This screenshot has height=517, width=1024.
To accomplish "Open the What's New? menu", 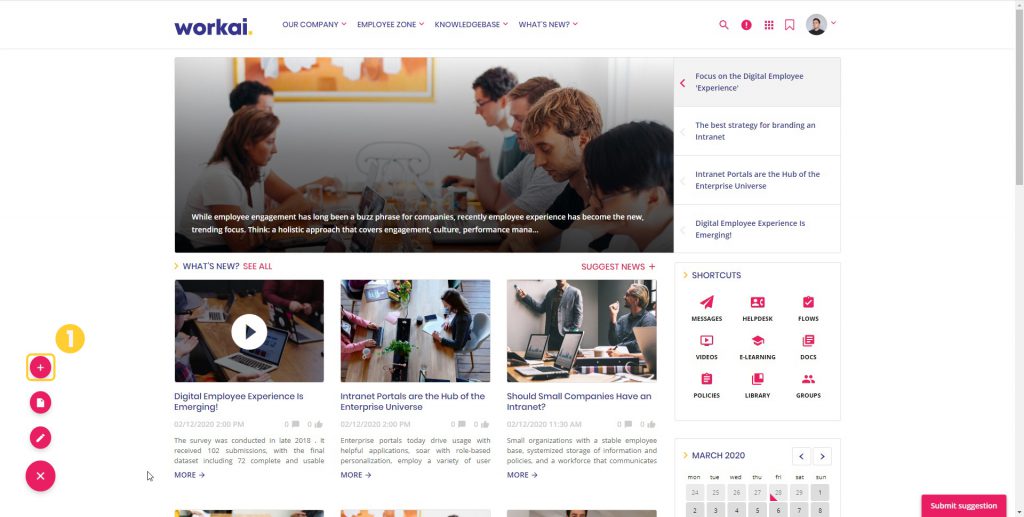I will point(548,25).
